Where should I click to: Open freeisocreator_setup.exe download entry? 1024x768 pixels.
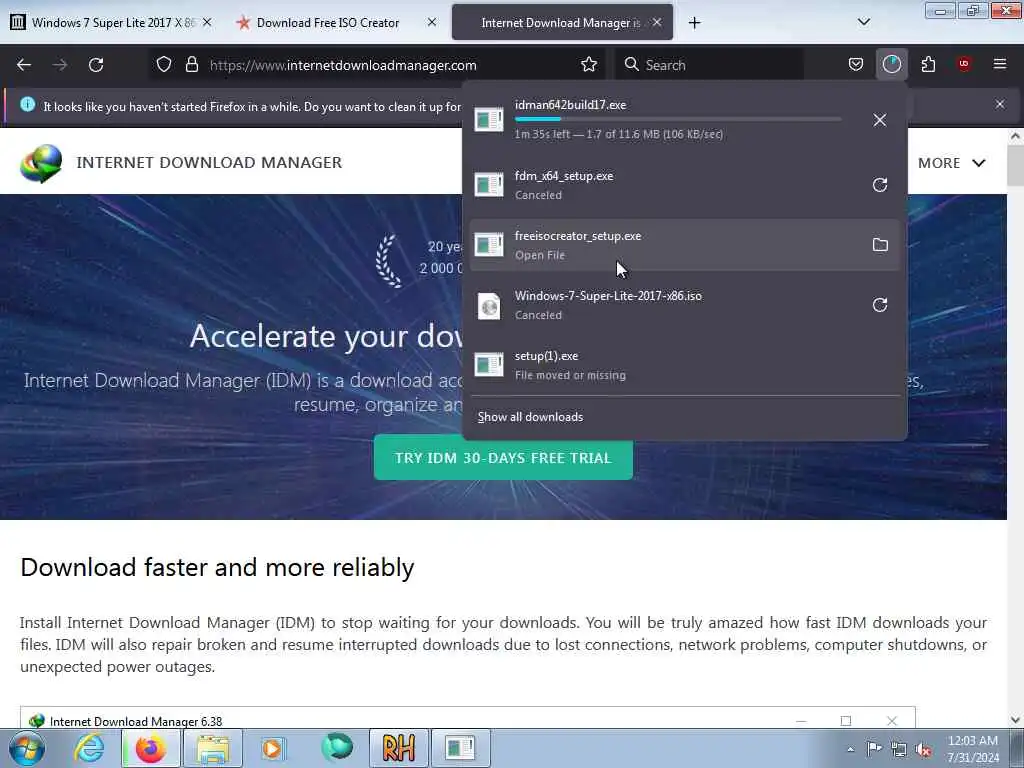click(684, 245)
